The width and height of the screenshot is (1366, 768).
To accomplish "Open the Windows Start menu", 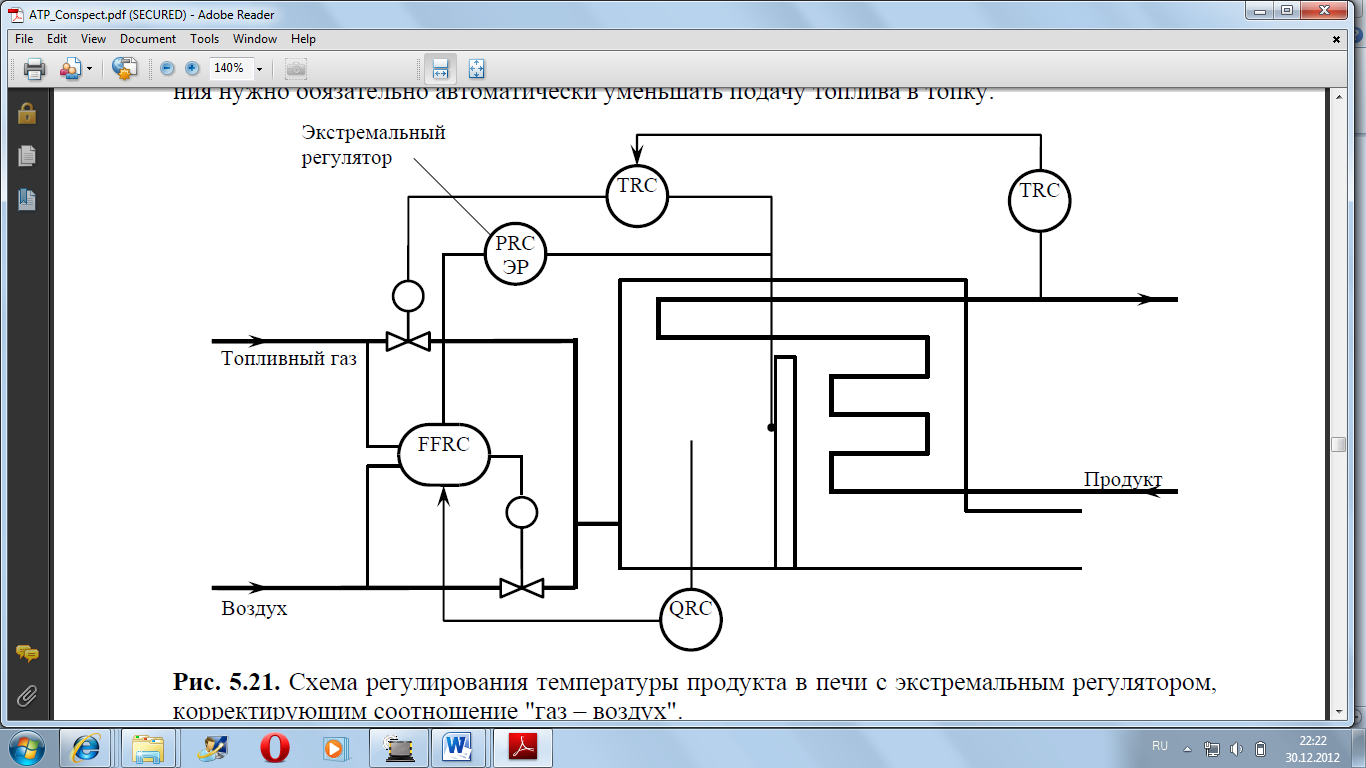I will 27,747.
